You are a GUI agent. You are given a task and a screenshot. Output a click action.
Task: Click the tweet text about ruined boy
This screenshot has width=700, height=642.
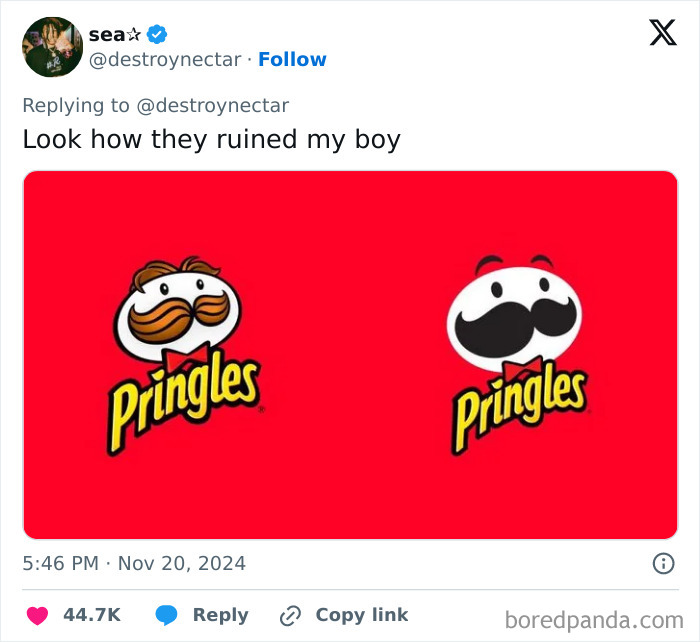211,139
